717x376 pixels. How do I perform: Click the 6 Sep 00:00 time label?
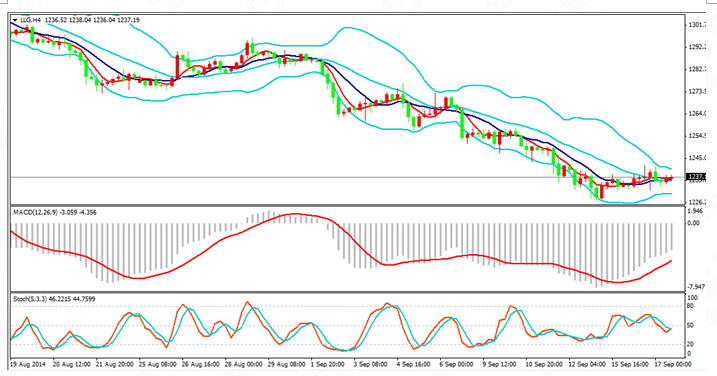coord(457,365)
